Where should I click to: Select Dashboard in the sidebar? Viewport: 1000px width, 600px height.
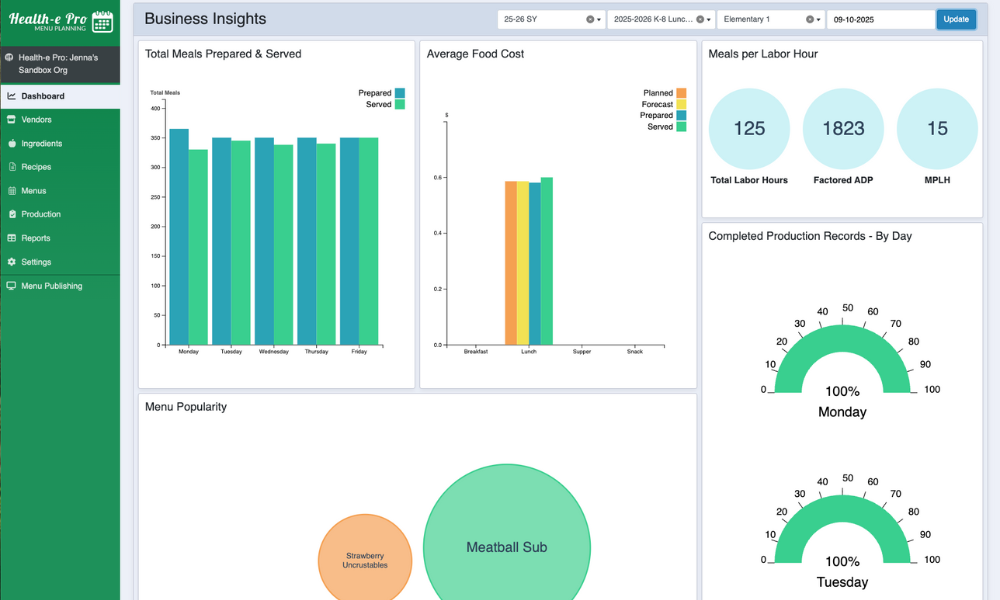(42, 96)
